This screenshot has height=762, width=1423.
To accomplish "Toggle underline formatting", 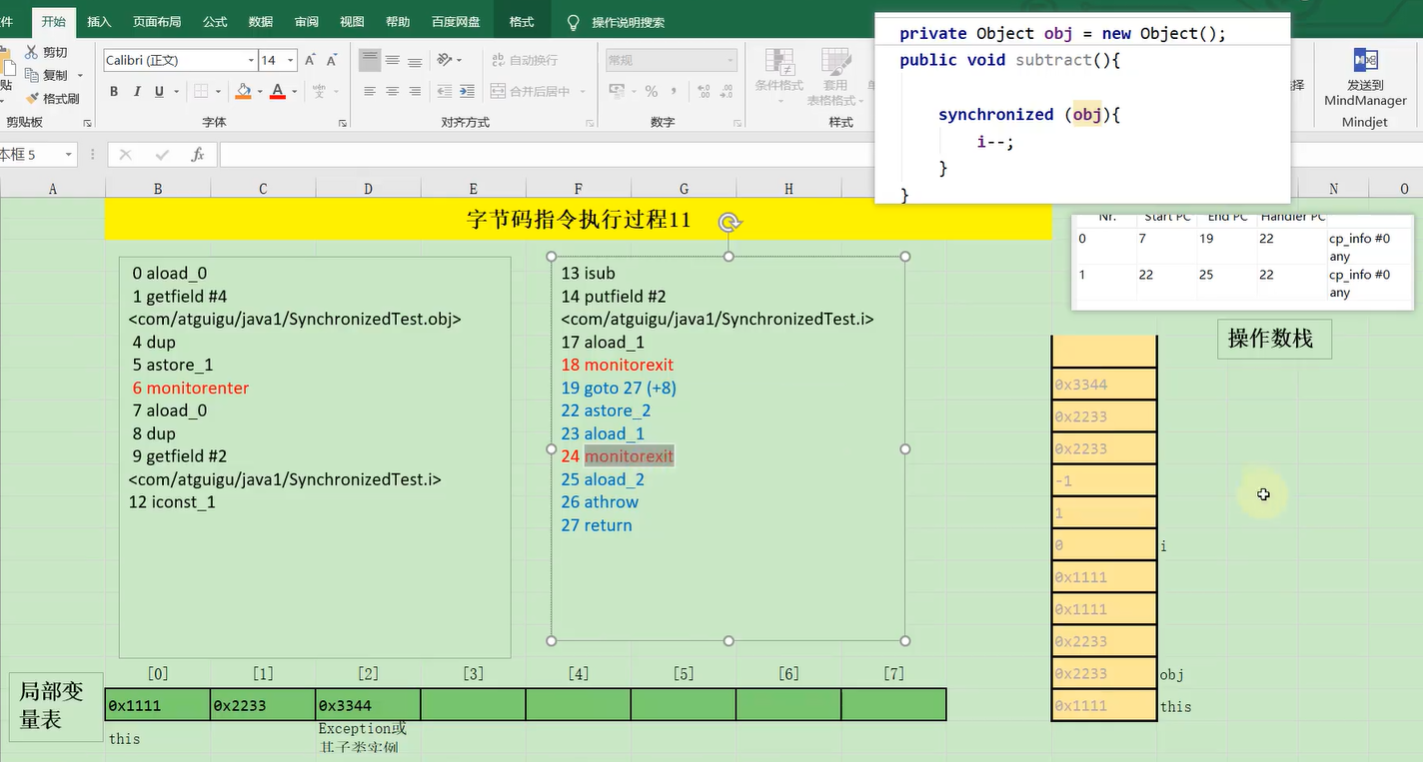I will coord(159,92).
